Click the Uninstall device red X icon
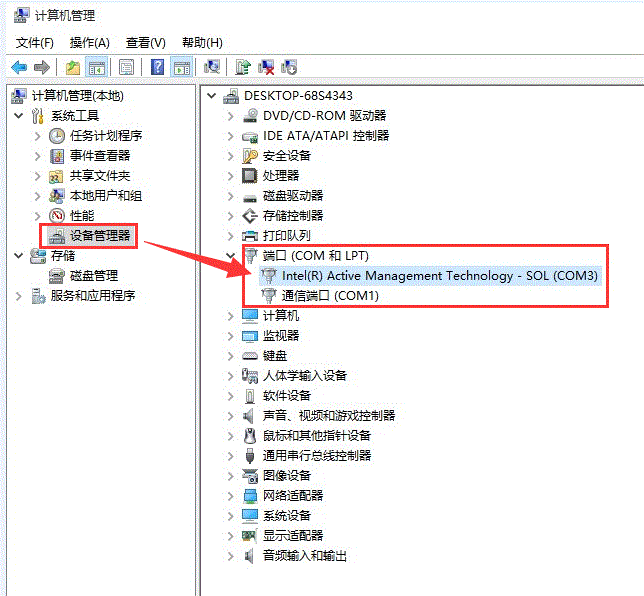The width and height of the screenshot is (644, 596). pos(266,67)
